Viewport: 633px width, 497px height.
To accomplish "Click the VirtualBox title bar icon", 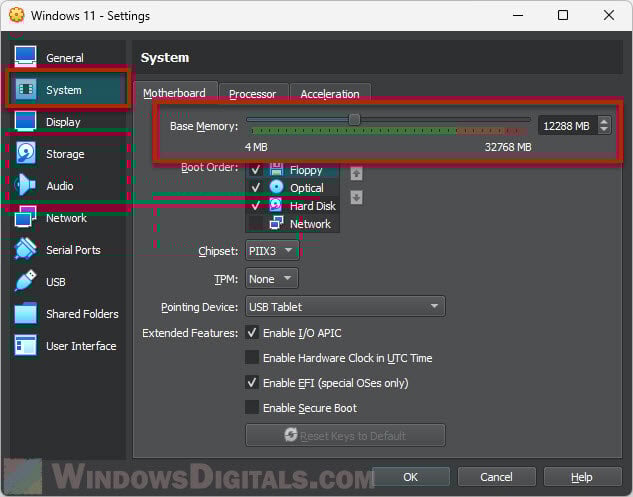I will point(17,15).
